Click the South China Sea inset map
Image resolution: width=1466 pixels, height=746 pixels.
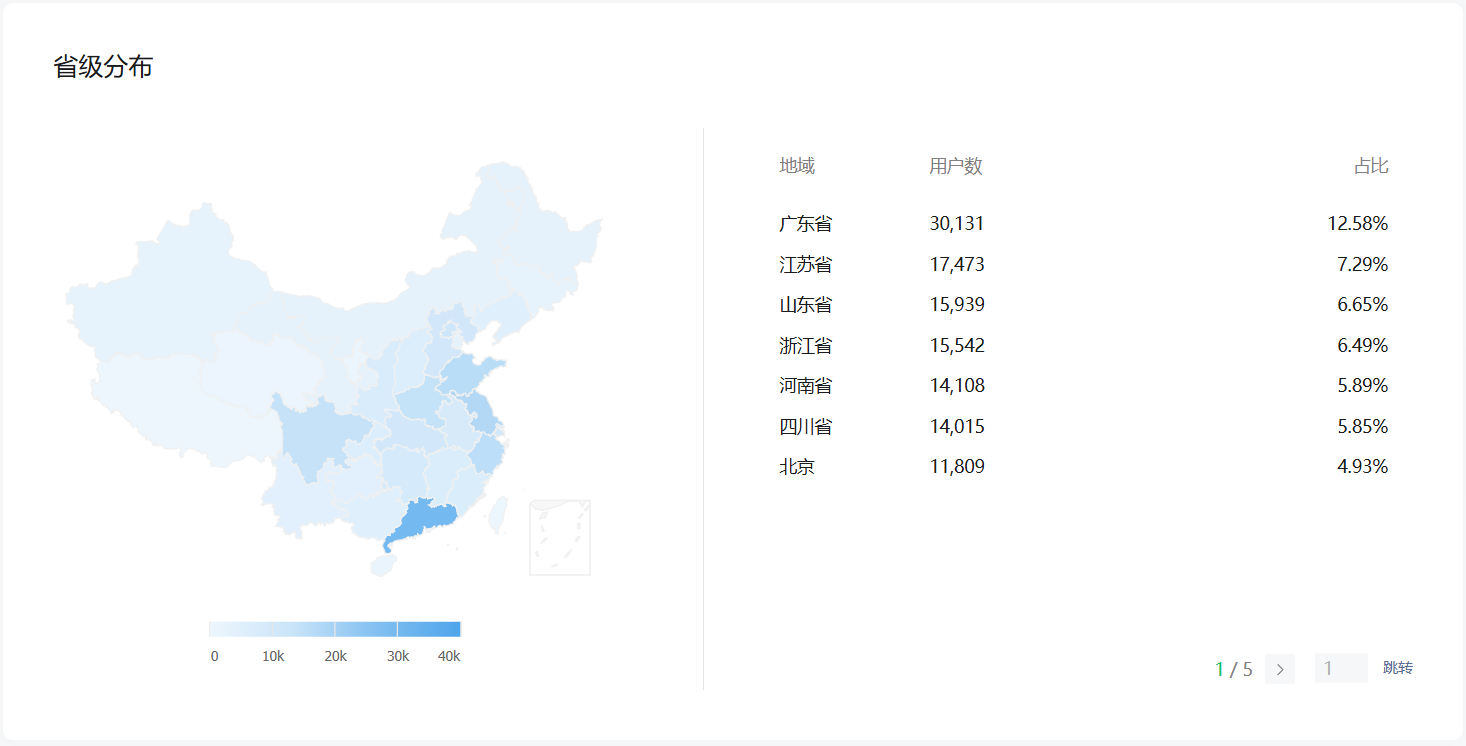[x=560, y=538]
